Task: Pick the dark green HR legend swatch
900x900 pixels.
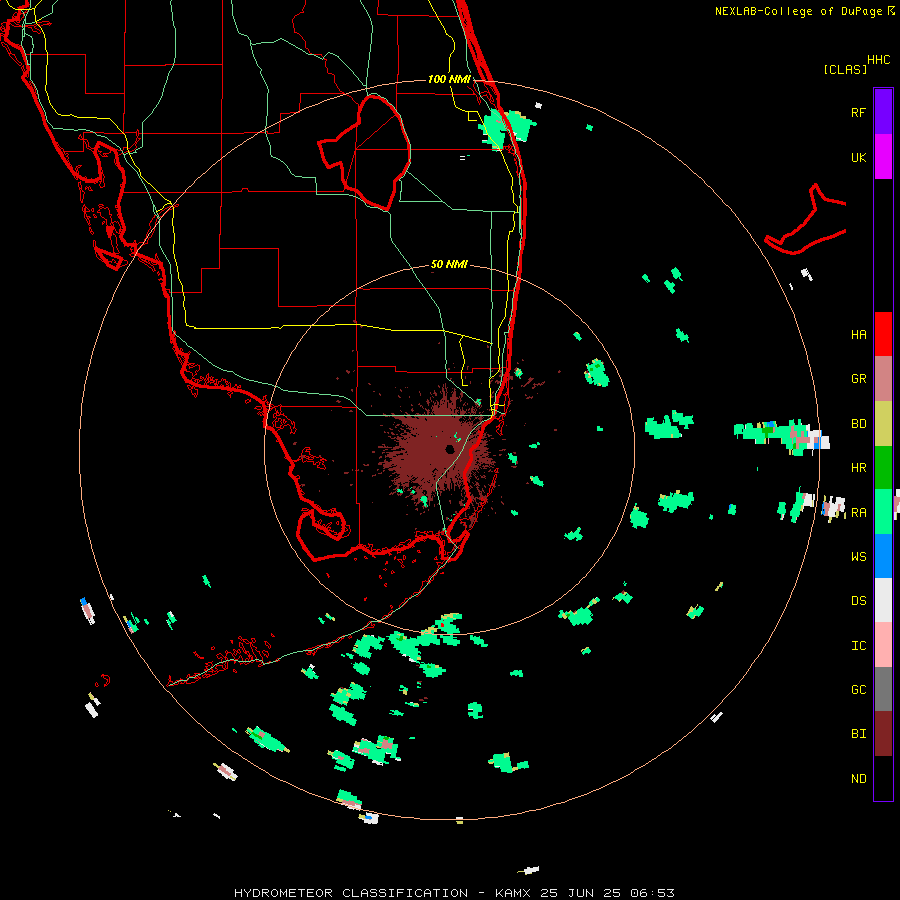Action: click(883, 468)
